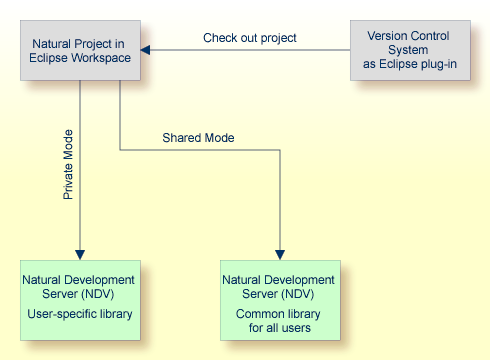The width and height of the screenshot is (490, 360).
Task: Select the NDV Common library box
Action: pos(280,300)
